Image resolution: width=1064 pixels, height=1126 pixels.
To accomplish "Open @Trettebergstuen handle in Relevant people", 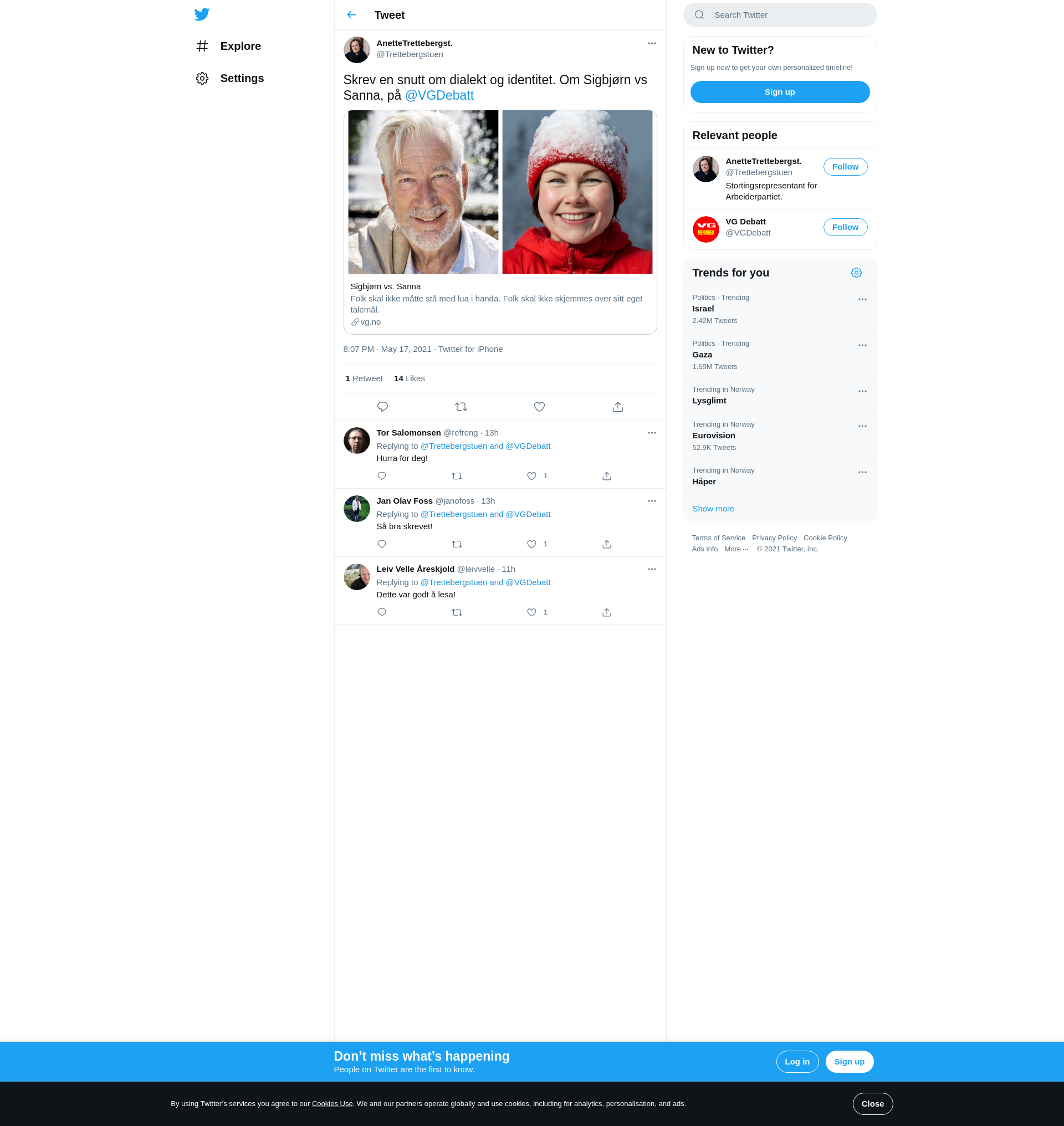I will coord(759,172).
